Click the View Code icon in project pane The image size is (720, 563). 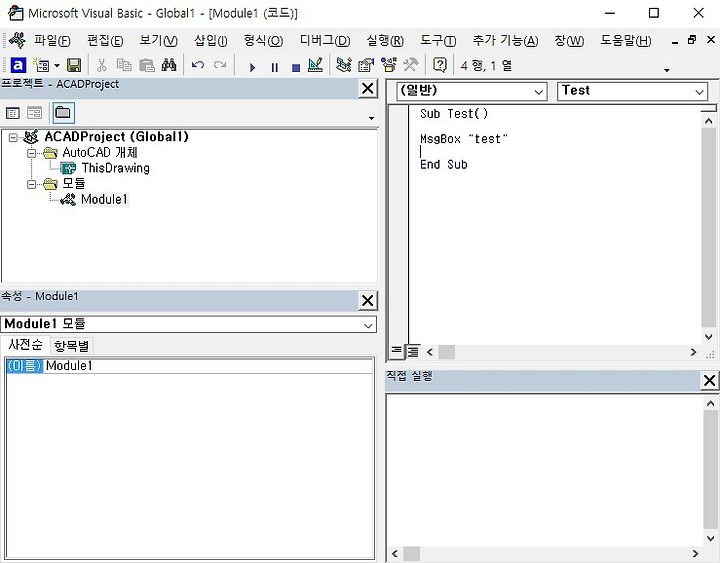13,113
